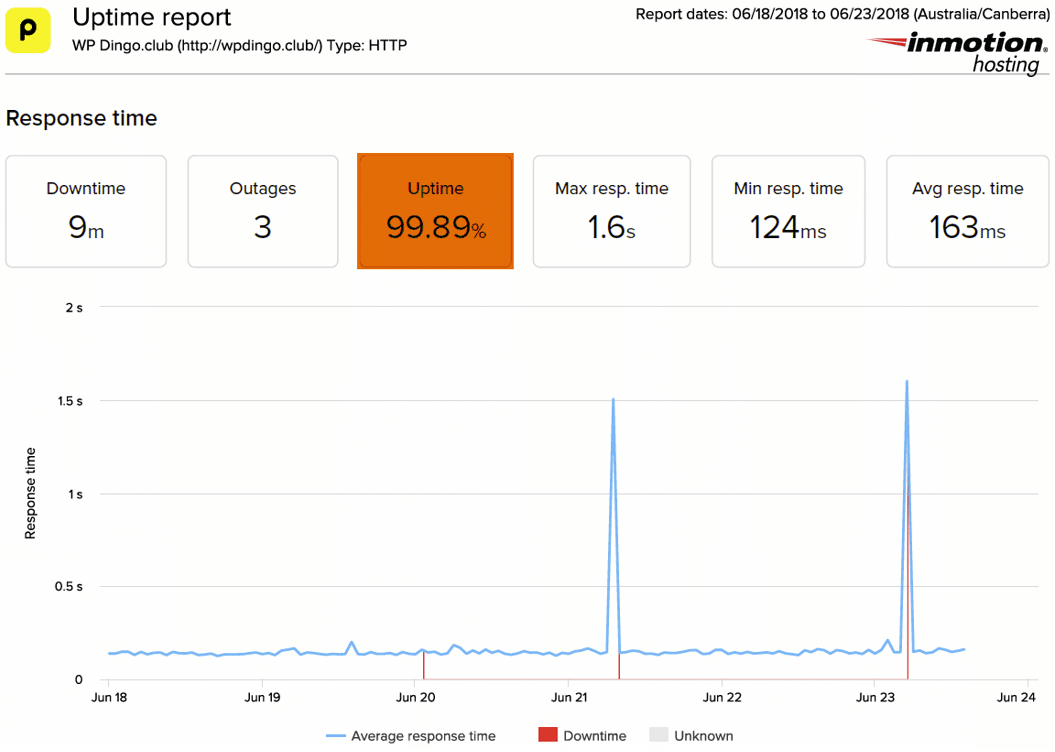
Task: Click the 1 s y-axis label
Action: point(75,494)
